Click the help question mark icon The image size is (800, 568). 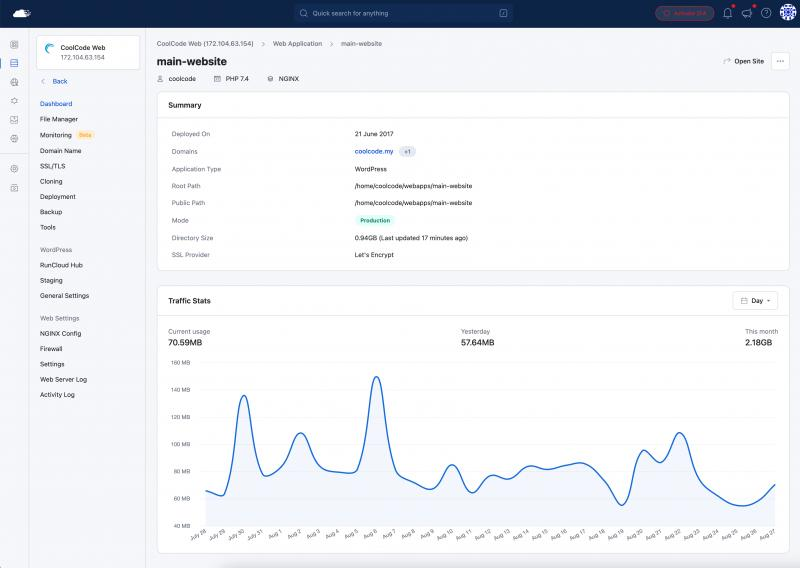click(765, 13)
